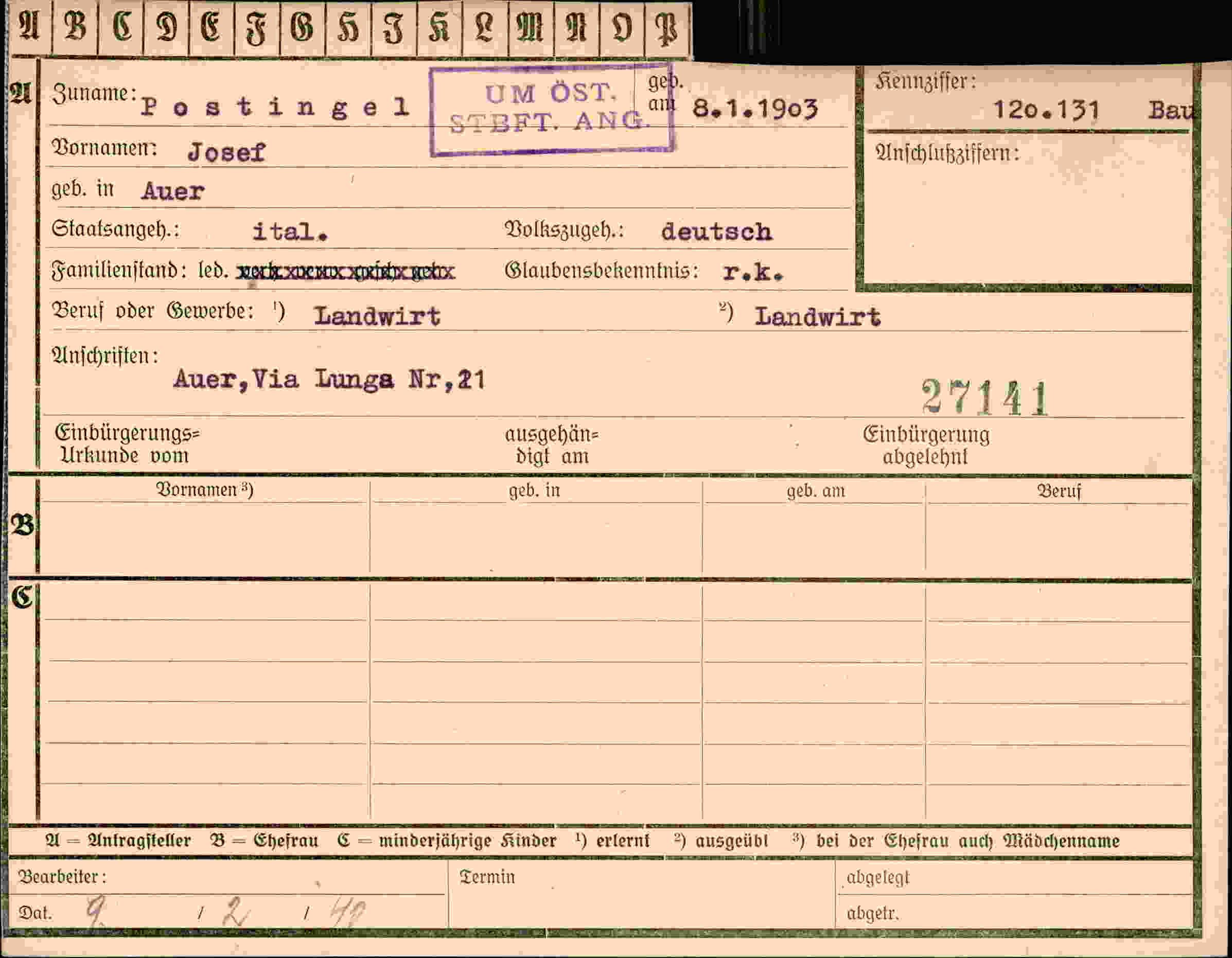Click the 'Familienstand:' label

119,271
